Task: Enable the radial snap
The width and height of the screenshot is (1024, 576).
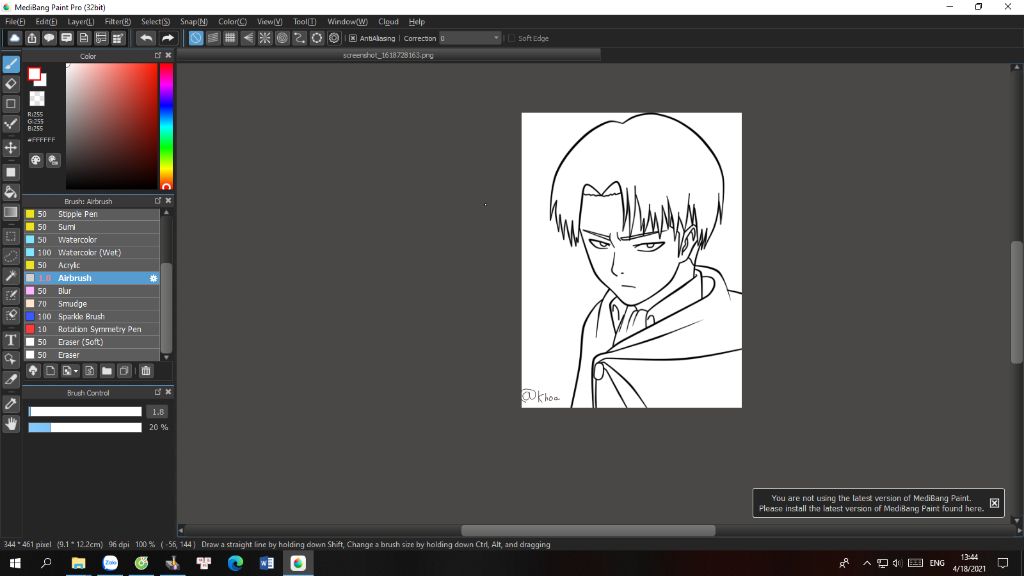Action: [264, 38]
